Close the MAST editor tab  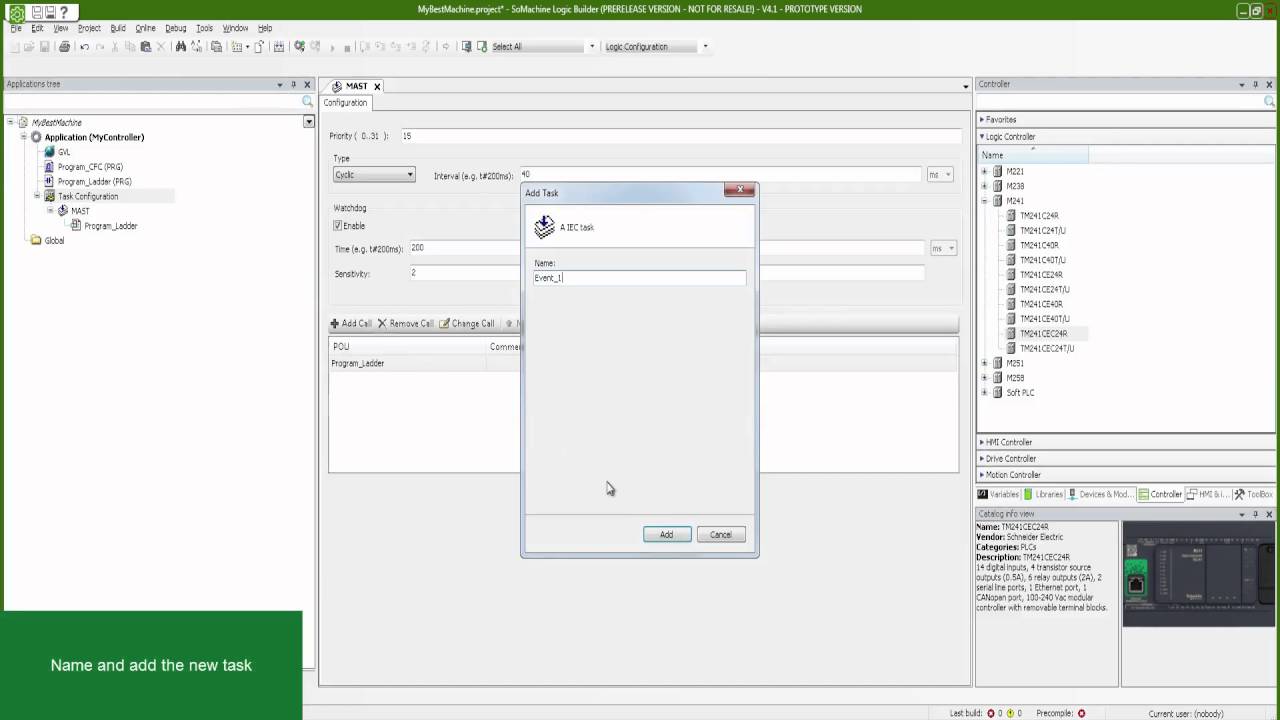point(377,87)
